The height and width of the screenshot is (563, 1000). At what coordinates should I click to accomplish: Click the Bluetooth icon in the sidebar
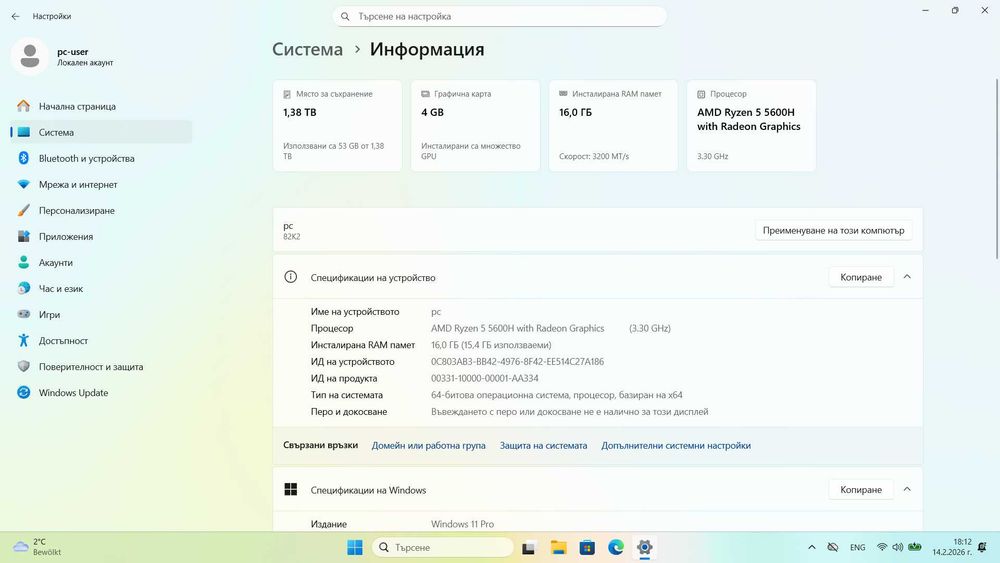click(24, 158)
